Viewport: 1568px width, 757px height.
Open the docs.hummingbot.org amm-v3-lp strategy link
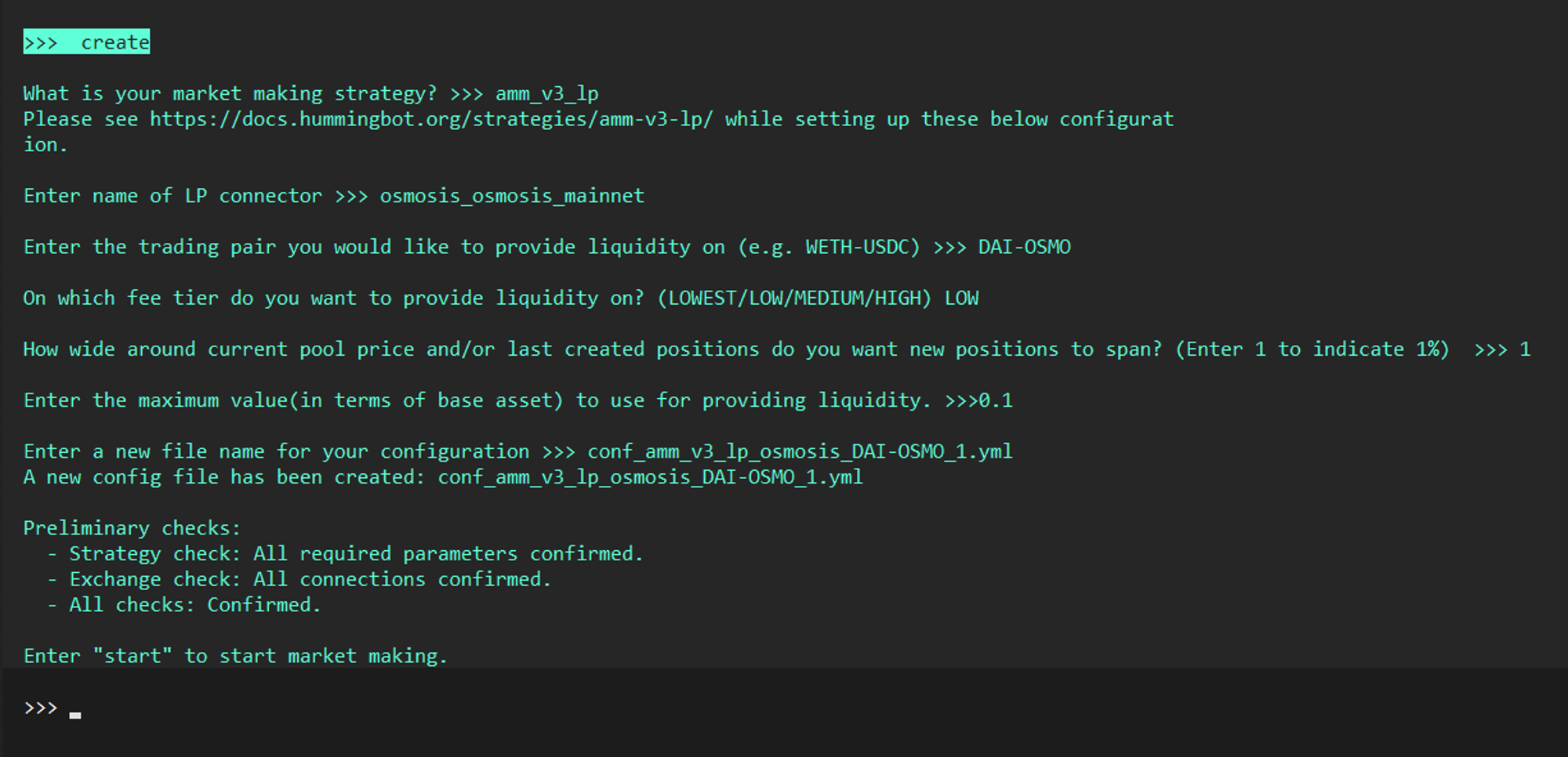tap(431, 119)
